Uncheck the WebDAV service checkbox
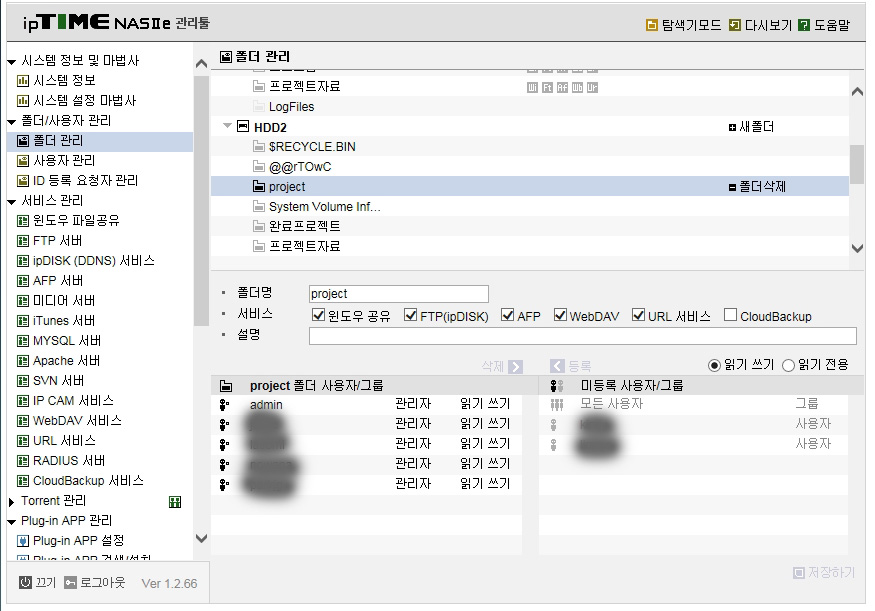875x611 pixels. tap(560, 315)
